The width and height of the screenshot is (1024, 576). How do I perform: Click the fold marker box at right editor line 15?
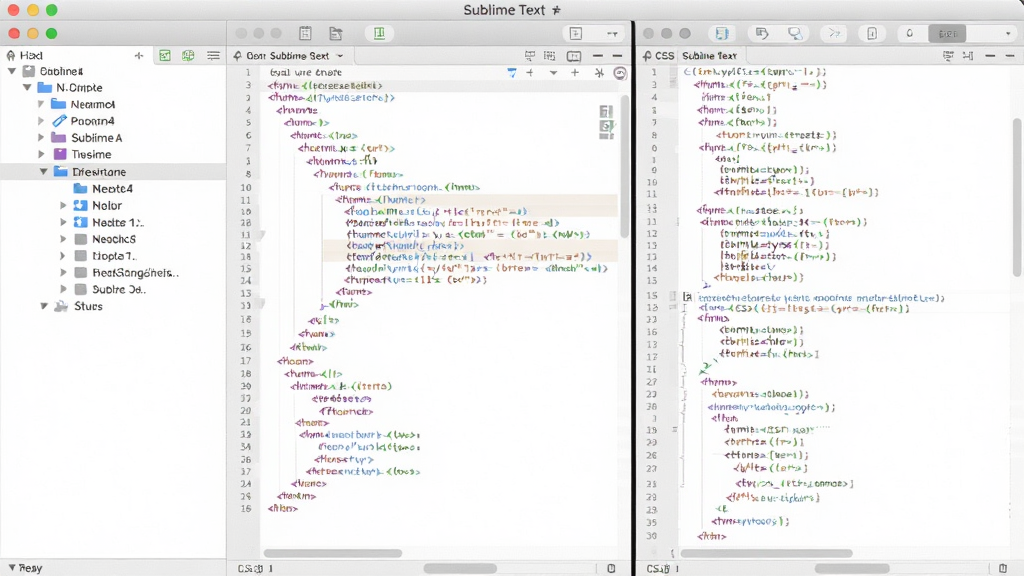(687, 296)
